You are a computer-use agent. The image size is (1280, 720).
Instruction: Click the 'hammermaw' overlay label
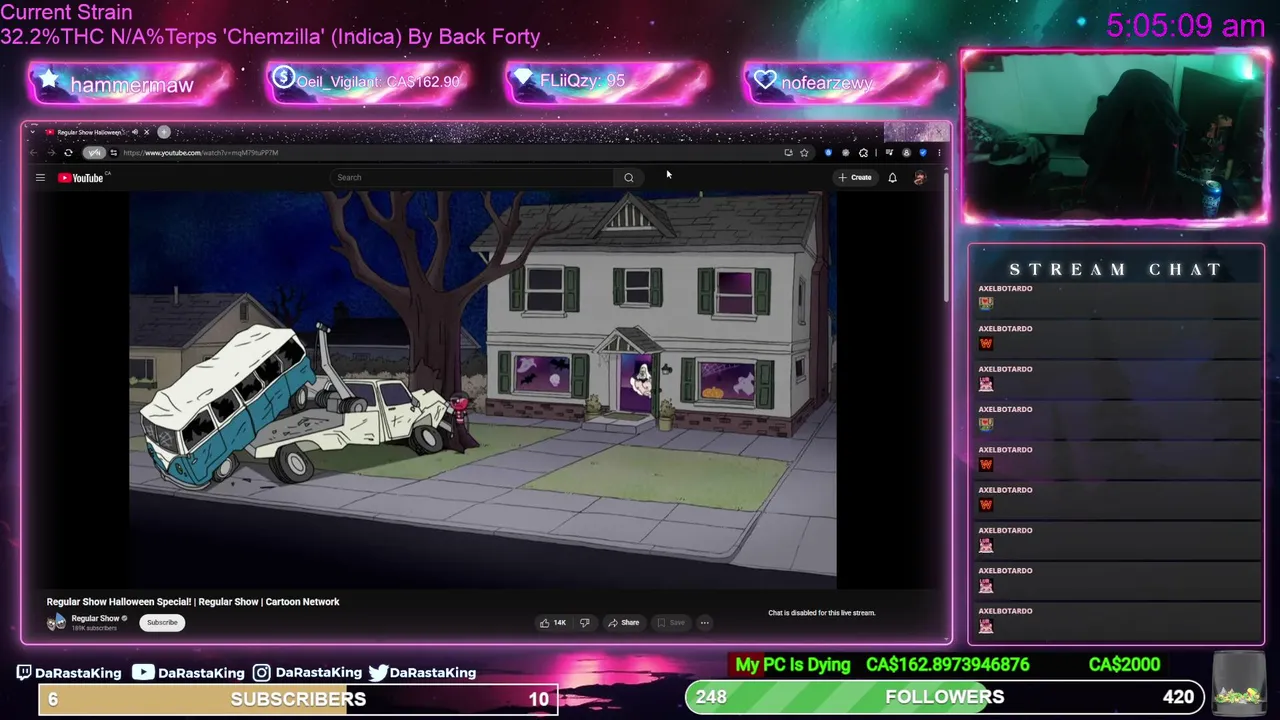coord(131,85)
